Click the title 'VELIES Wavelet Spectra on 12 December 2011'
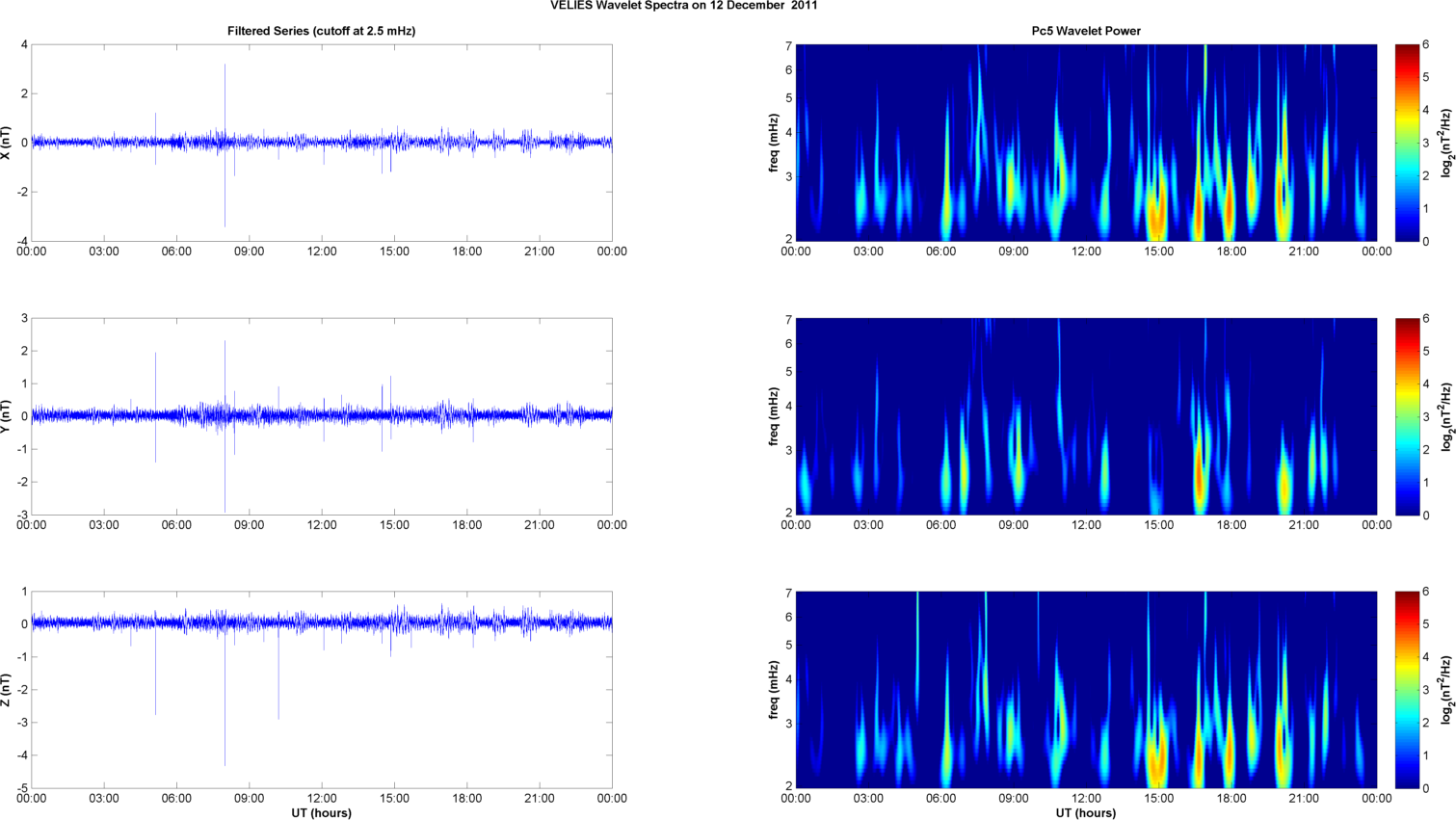 (683, 6)
